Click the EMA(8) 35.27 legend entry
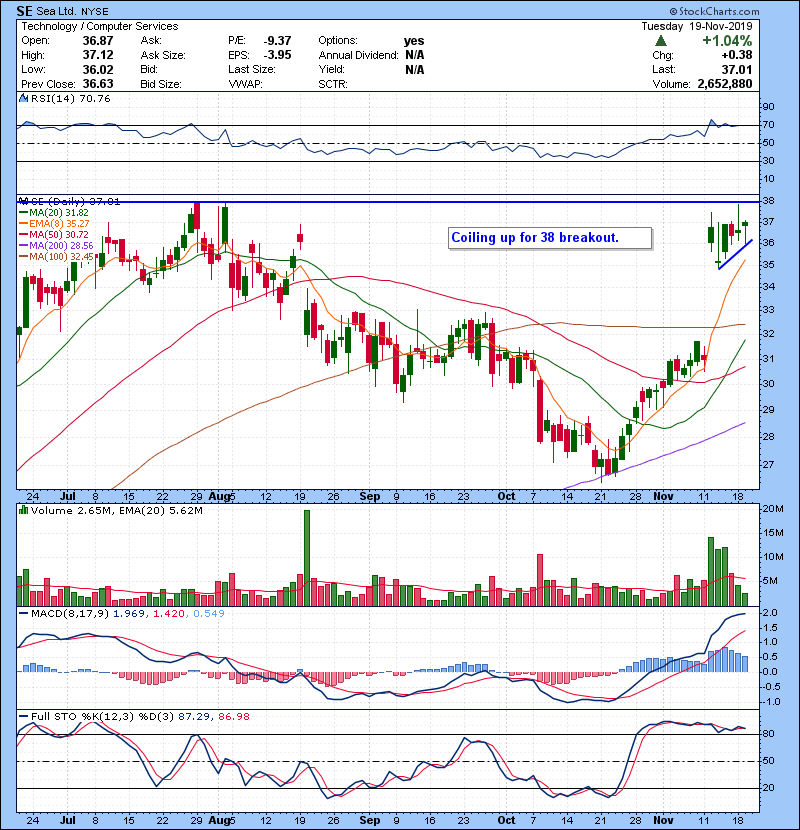 [54, 223]
